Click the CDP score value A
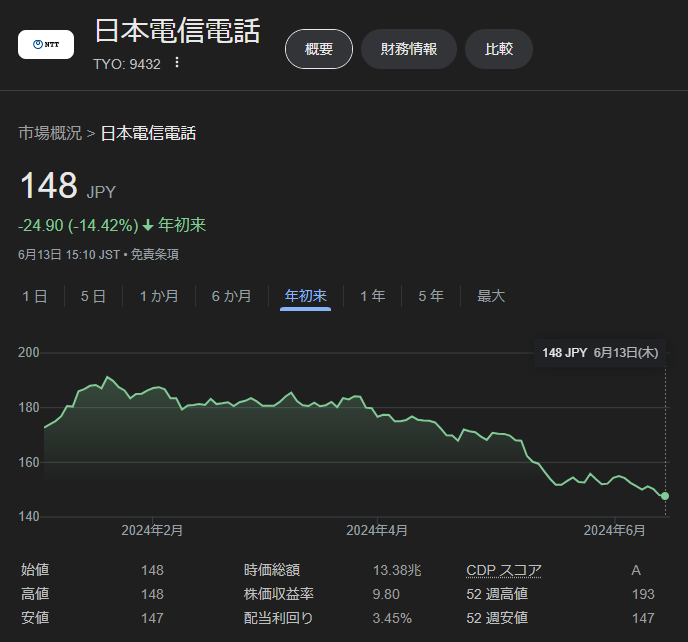 [636, 570]
